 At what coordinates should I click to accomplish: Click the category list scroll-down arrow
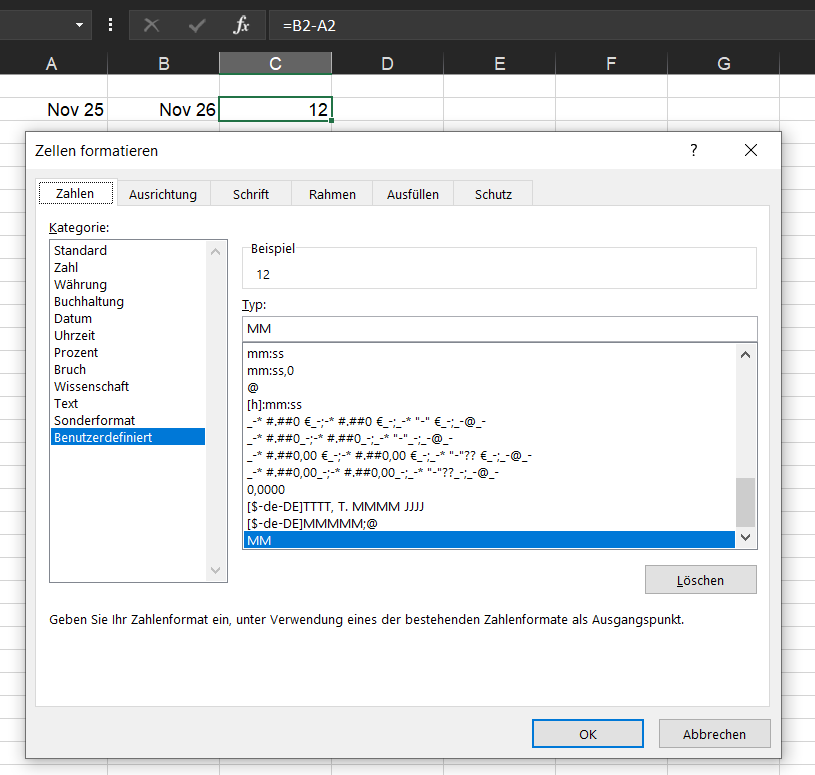click(216, 570)
